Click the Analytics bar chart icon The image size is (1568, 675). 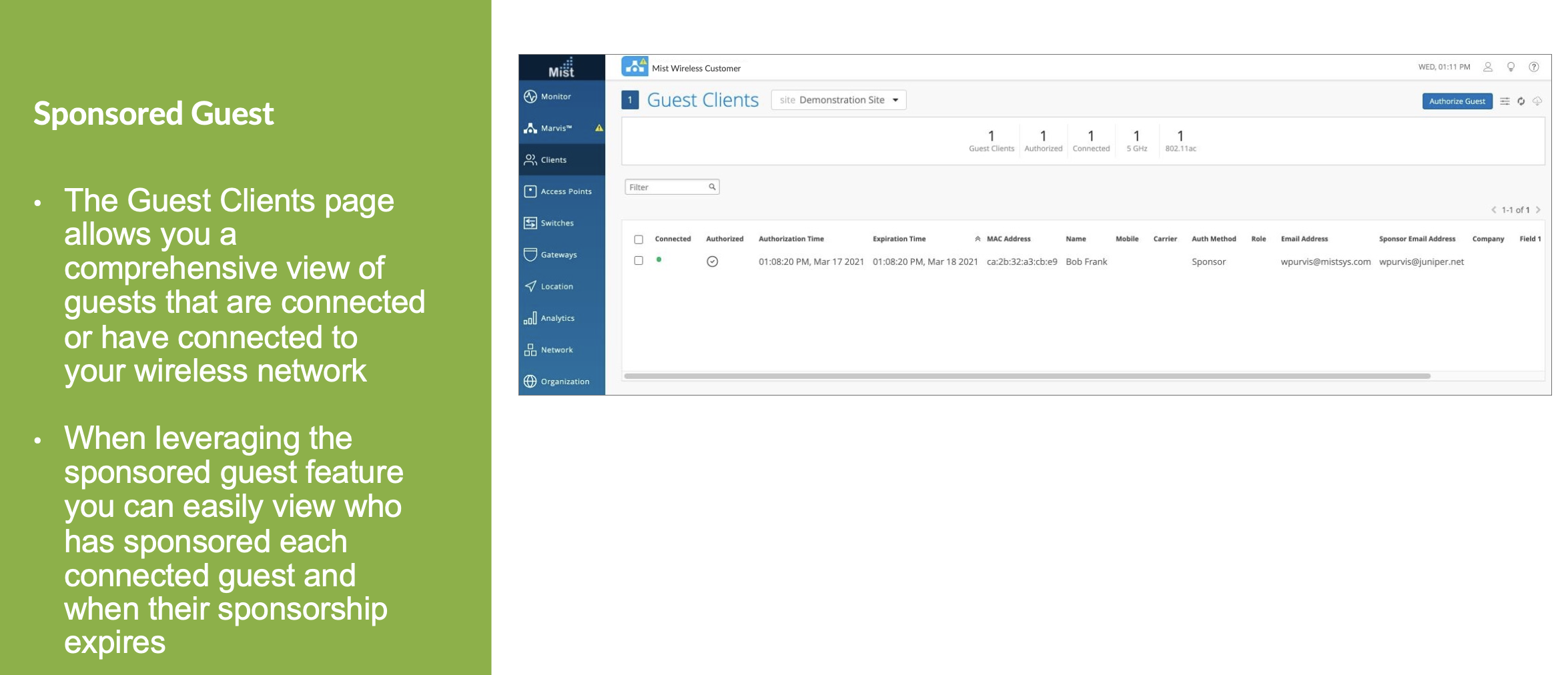(x=530, y=318)
